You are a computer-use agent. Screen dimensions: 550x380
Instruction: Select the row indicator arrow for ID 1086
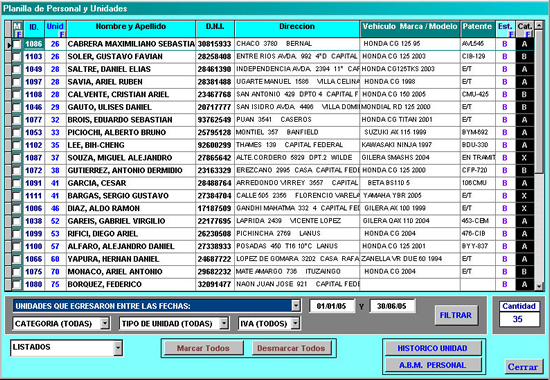pos(9,44)
